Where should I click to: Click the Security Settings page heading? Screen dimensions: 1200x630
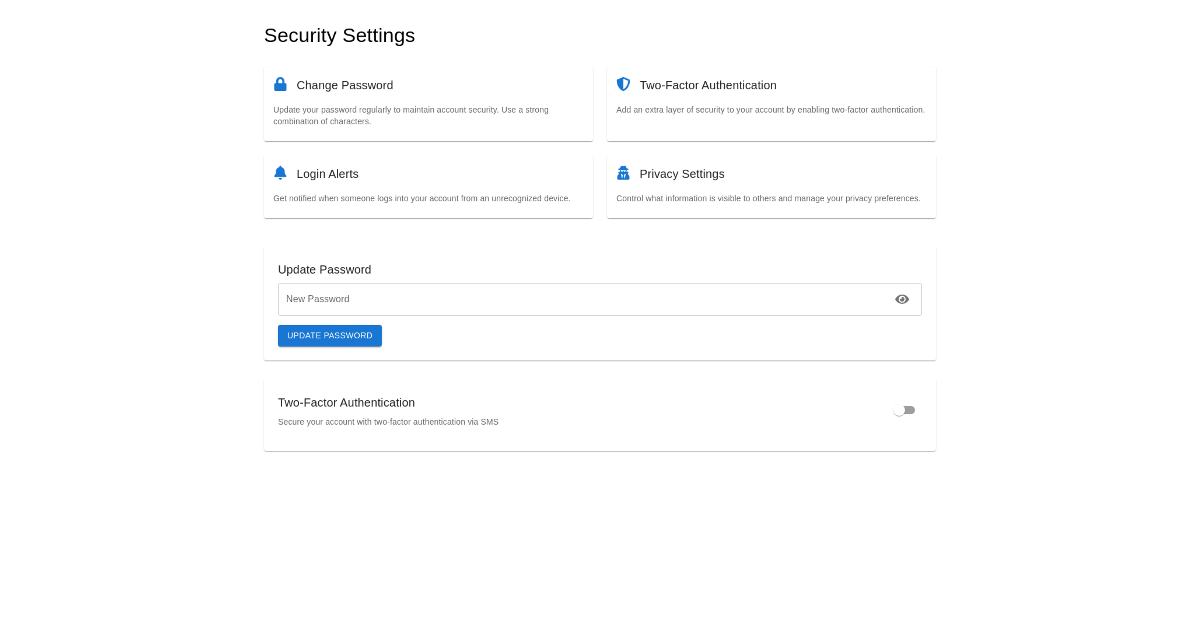click(x=339, y=36)
